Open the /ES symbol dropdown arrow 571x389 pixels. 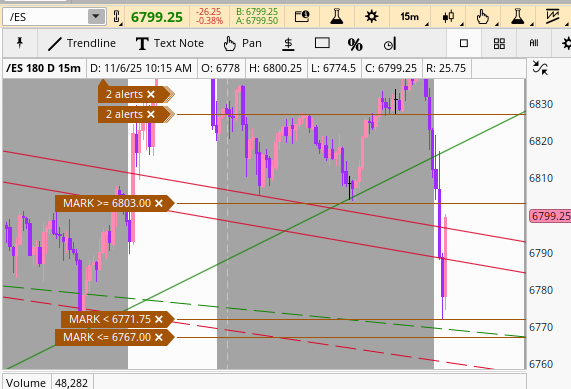[96, 16]
